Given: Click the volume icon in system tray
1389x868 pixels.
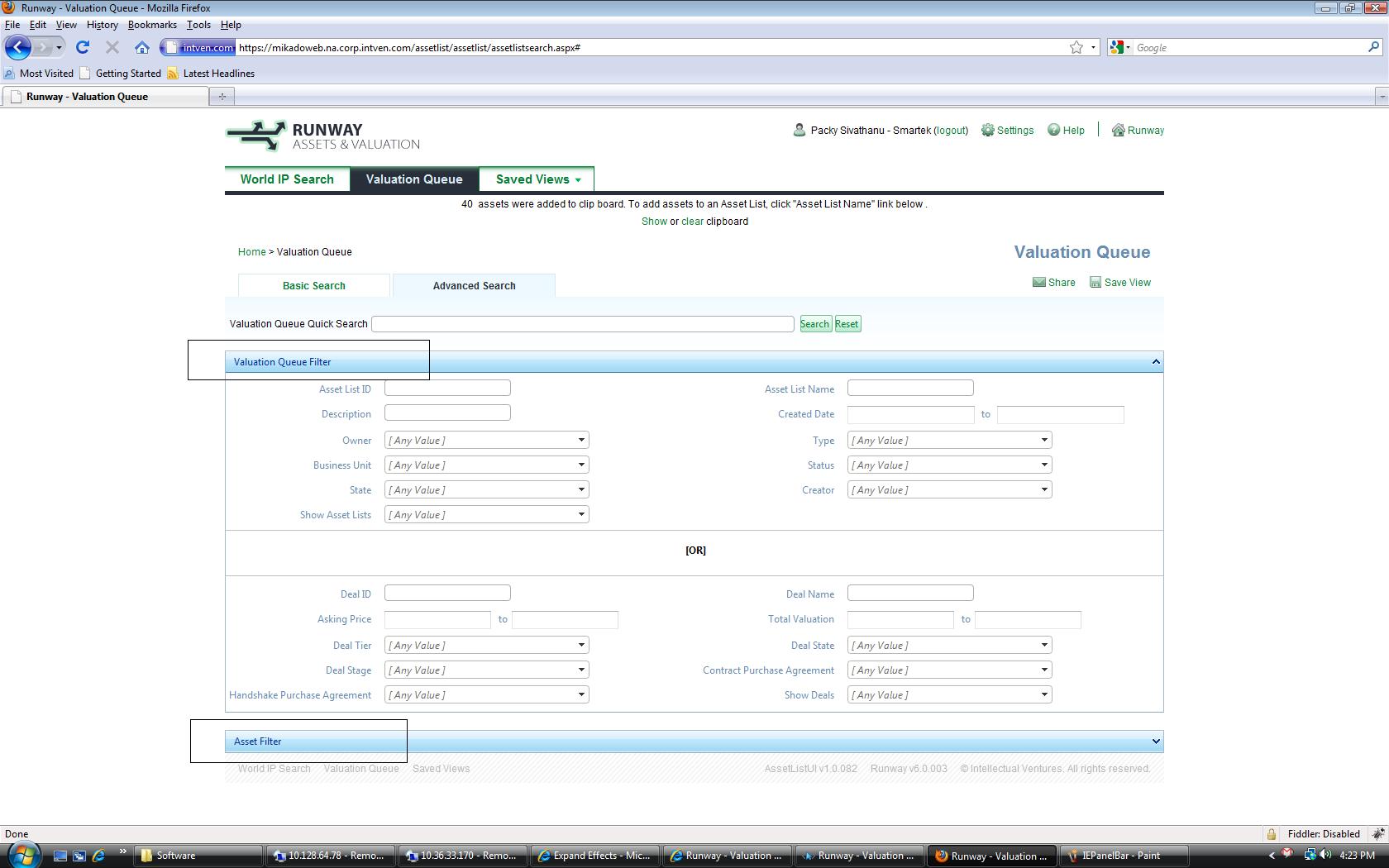Looking at the screenshot, I should click(x=1325, y=855).
